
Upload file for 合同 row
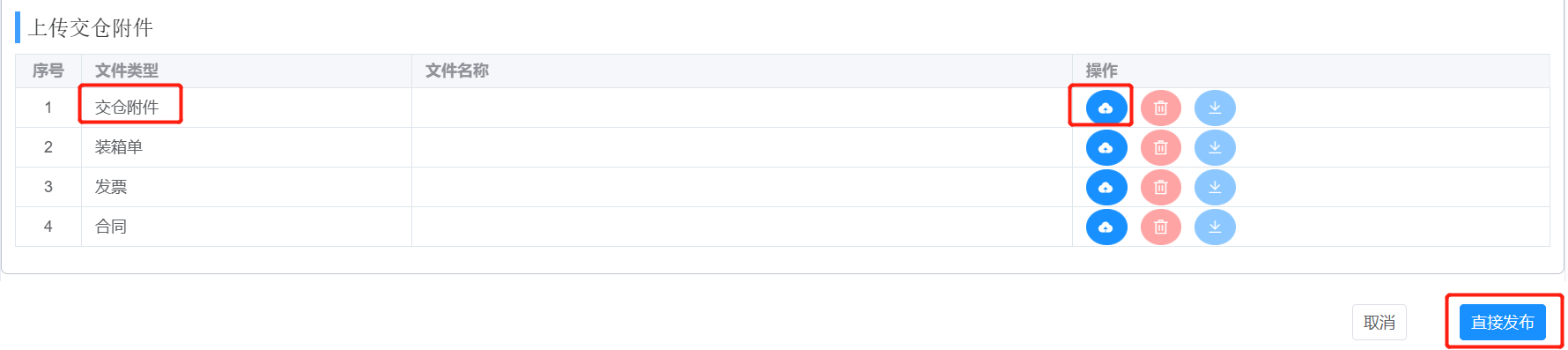(x=1106, y=227)
